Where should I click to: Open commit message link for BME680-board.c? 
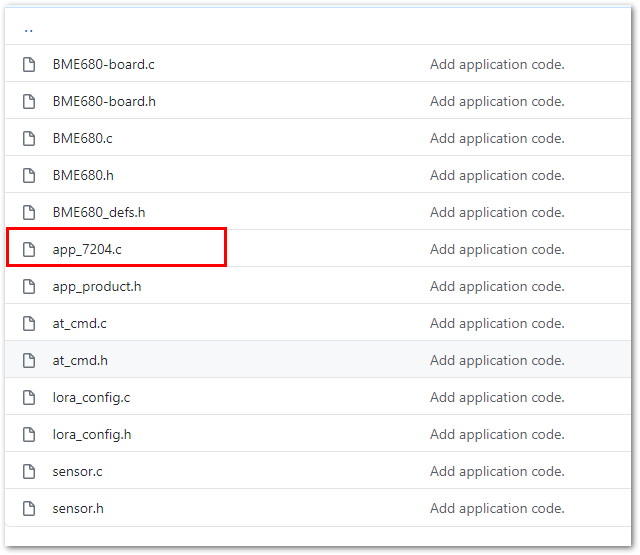tap(497, 64)
